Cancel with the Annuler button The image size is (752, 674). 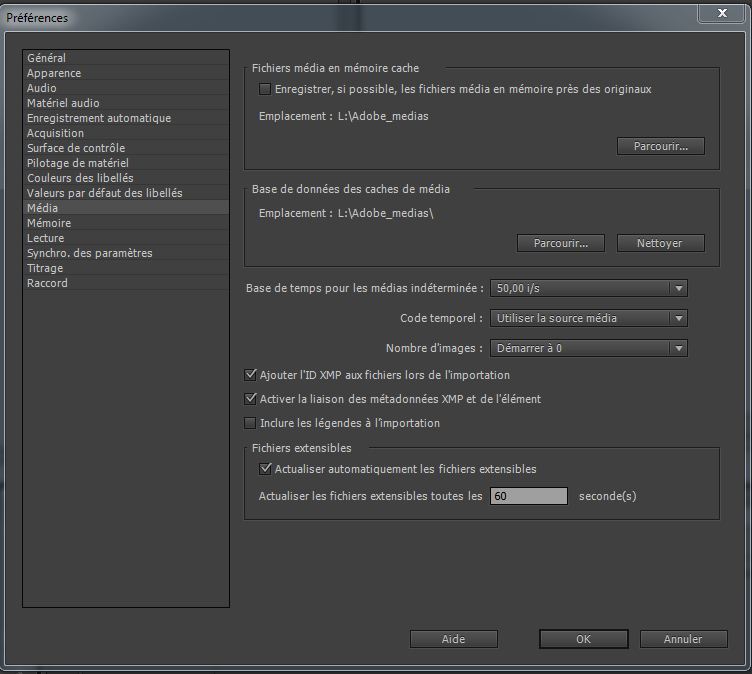(683, 639)
